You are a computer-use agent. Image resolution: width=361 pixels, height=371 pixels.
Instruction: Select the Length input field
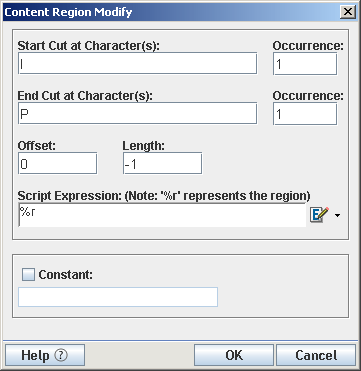click(x=162, y=163)
